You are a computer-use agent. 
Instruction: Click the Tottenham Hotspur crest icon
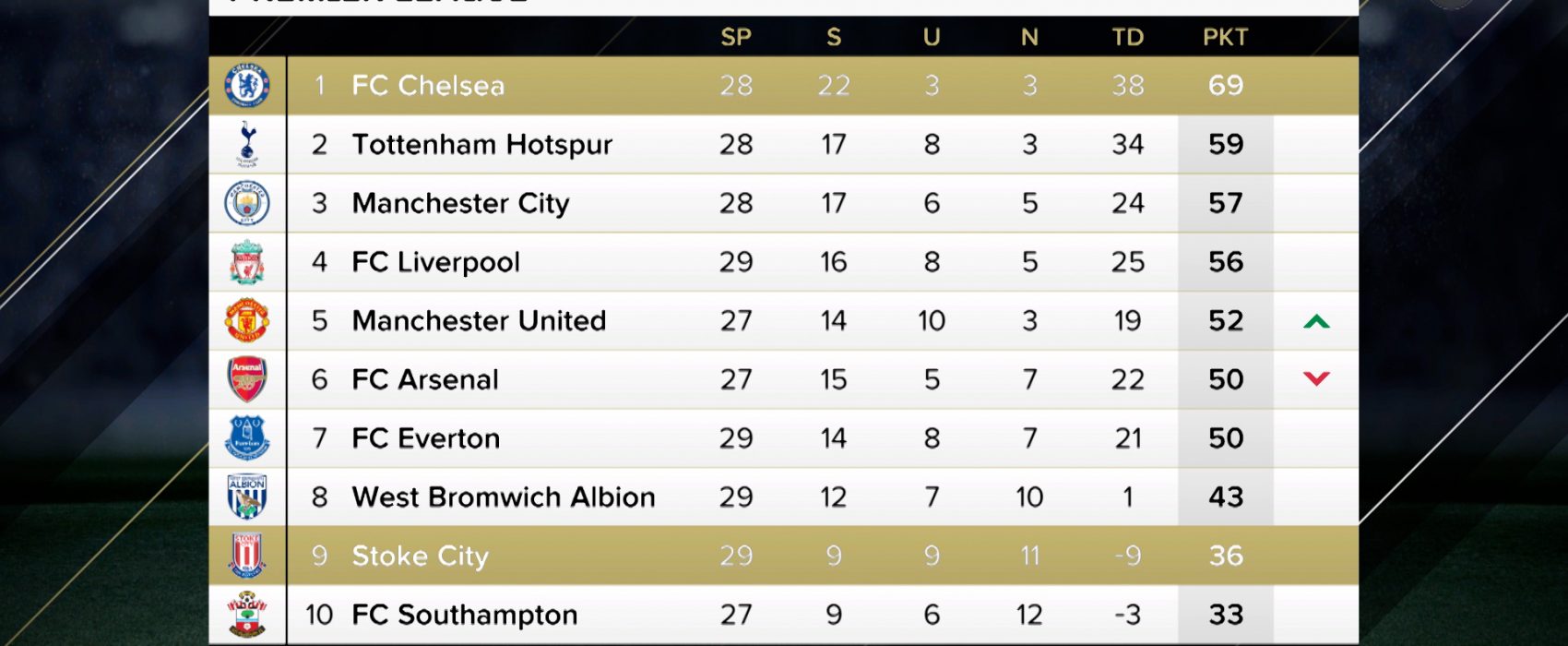pos(247,144)
